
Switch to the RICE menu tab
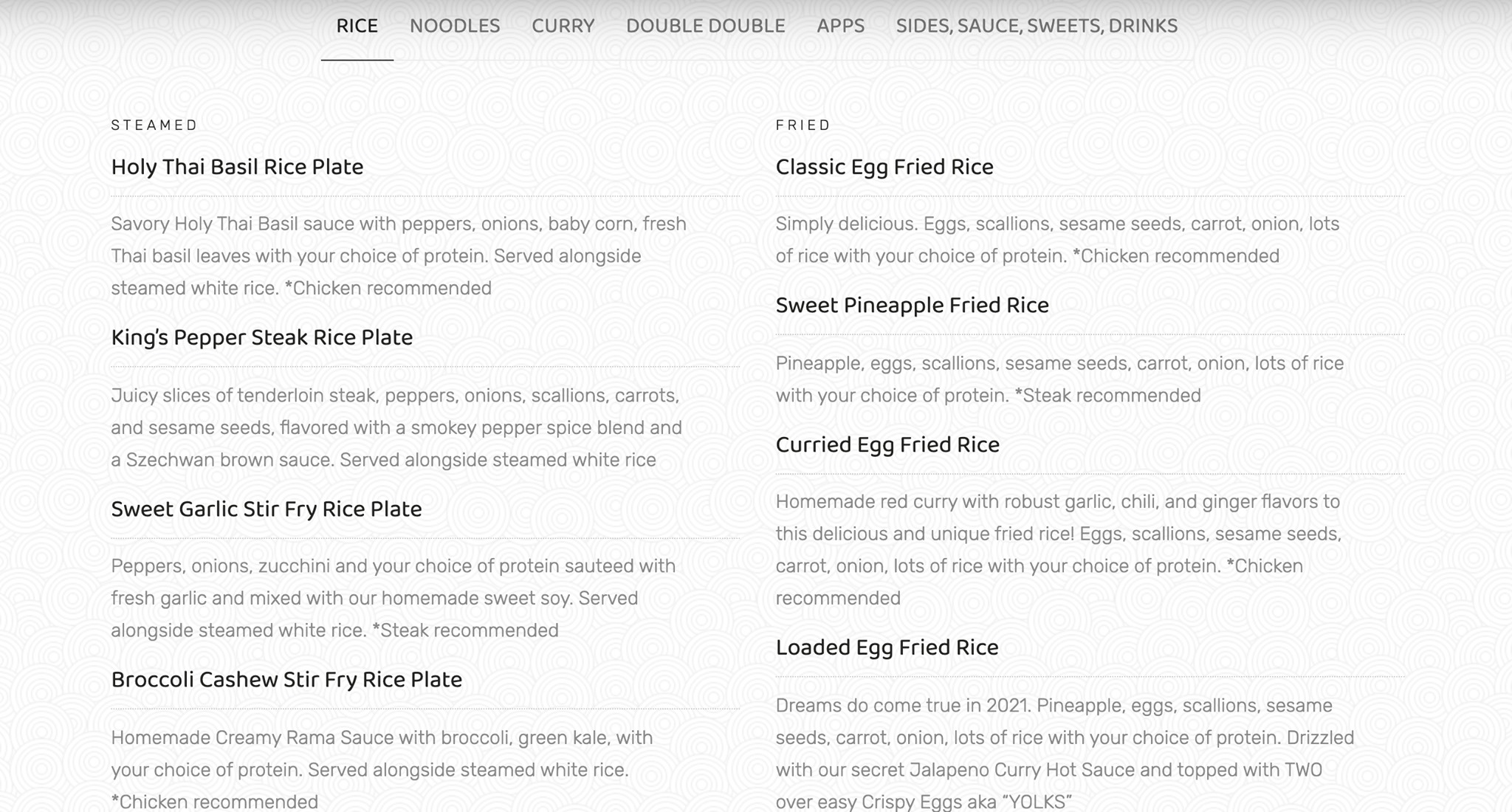click(x=357, y=26)
